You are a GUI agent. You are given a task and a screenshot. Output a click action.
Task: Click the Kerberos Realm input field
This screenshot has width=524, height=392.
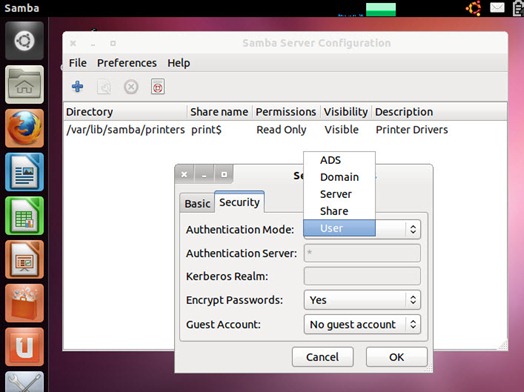pyautogui.click(x=362, y=276)
